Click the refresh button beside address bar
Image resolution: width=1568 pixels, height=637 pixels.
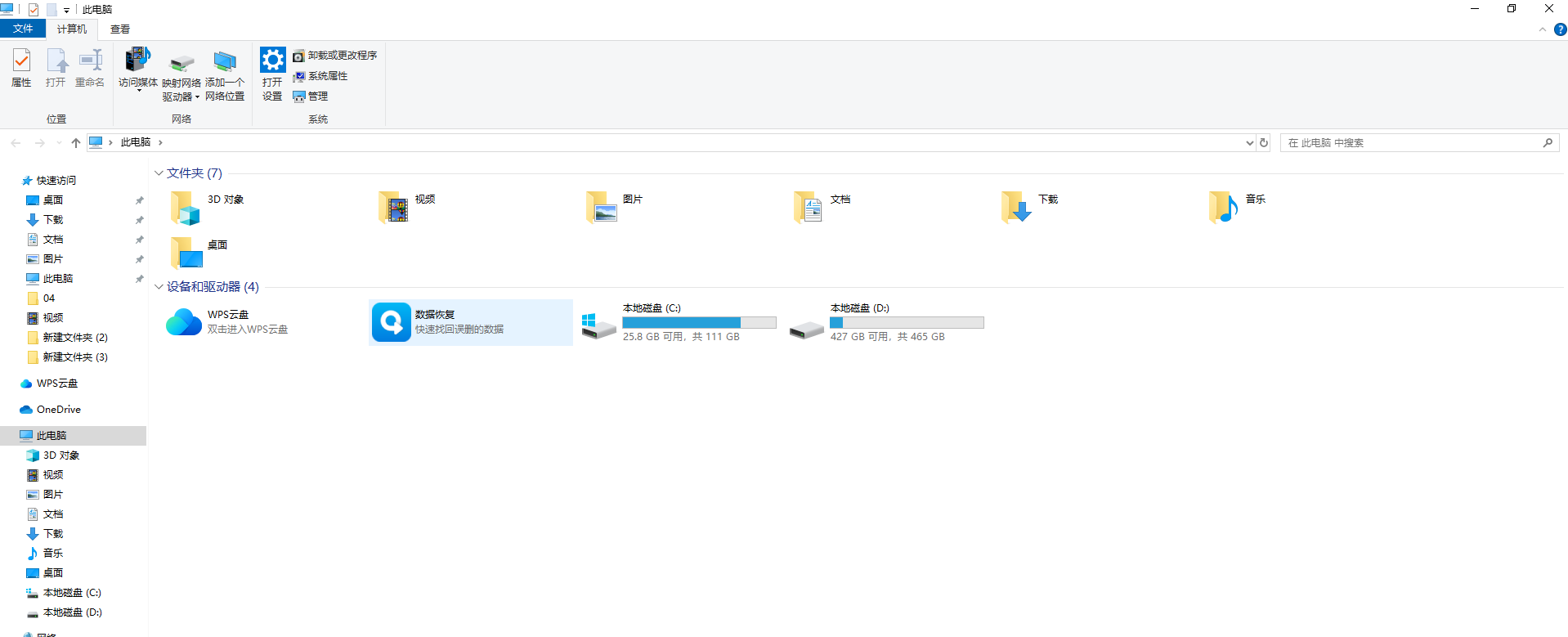[x=1264, y=143]
